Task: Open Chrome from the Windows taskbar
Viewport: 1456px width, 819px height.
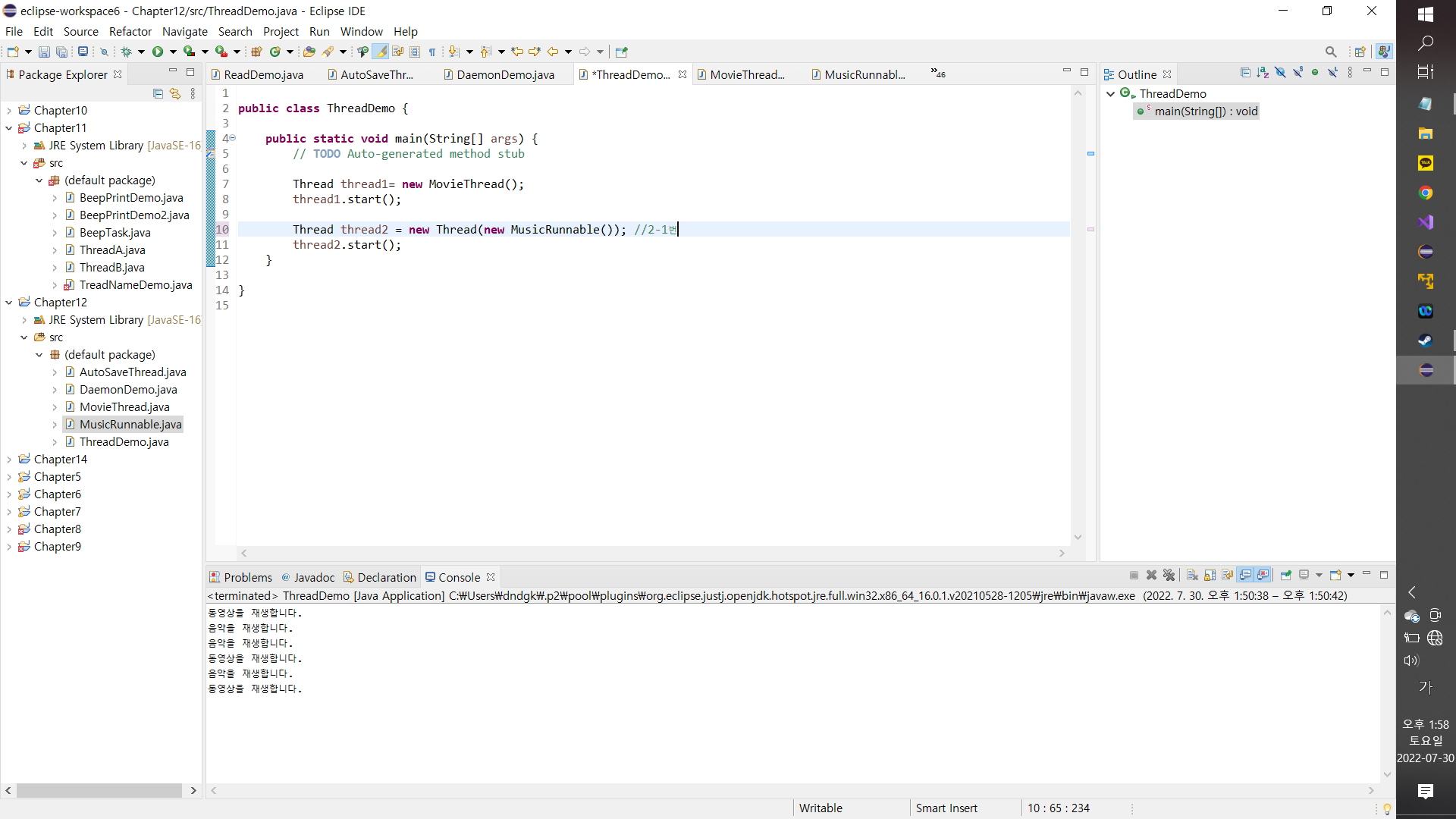Action: tap(1426, 193)
